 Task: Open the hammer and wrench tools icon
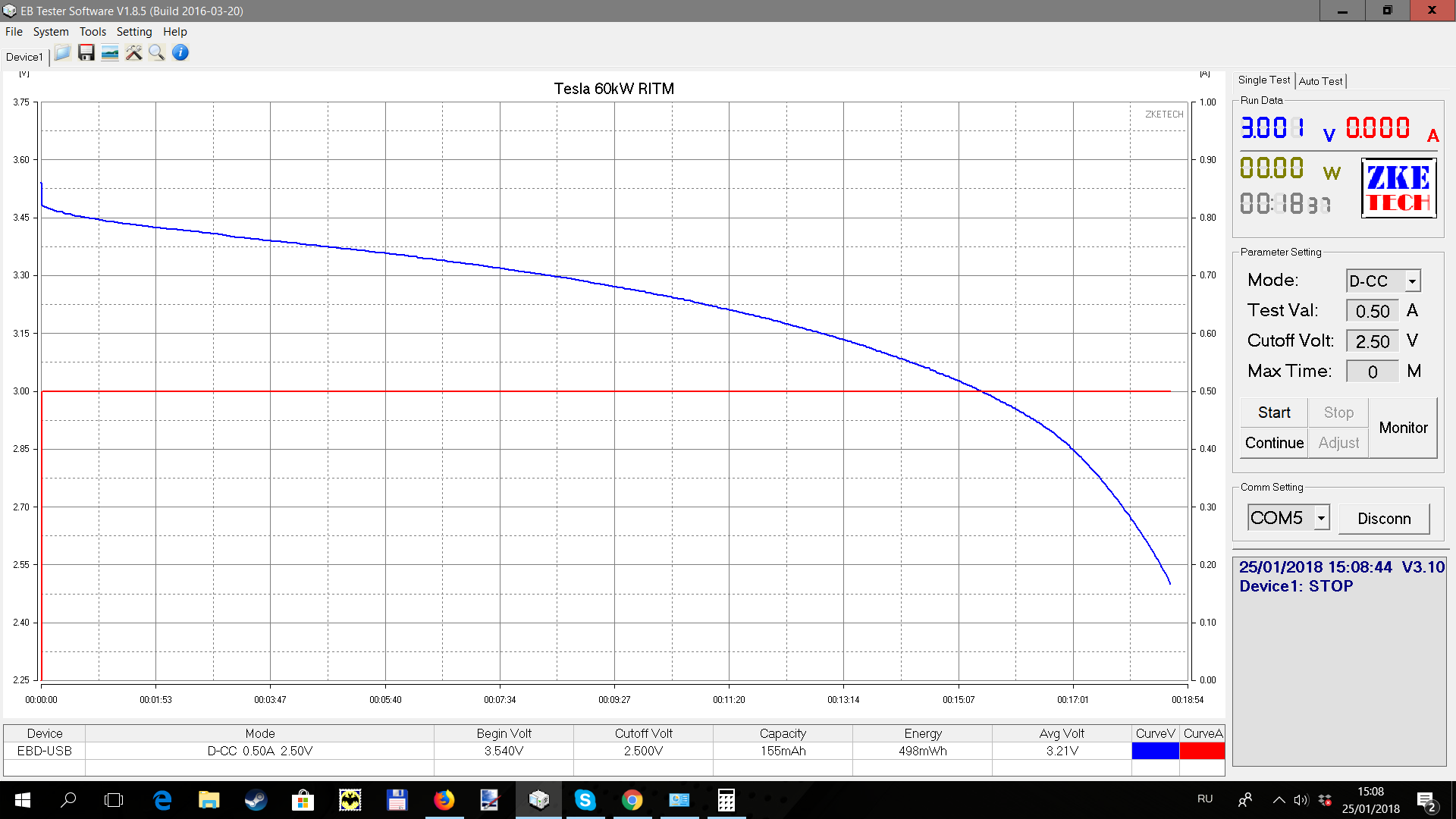[x=133, y=53]
